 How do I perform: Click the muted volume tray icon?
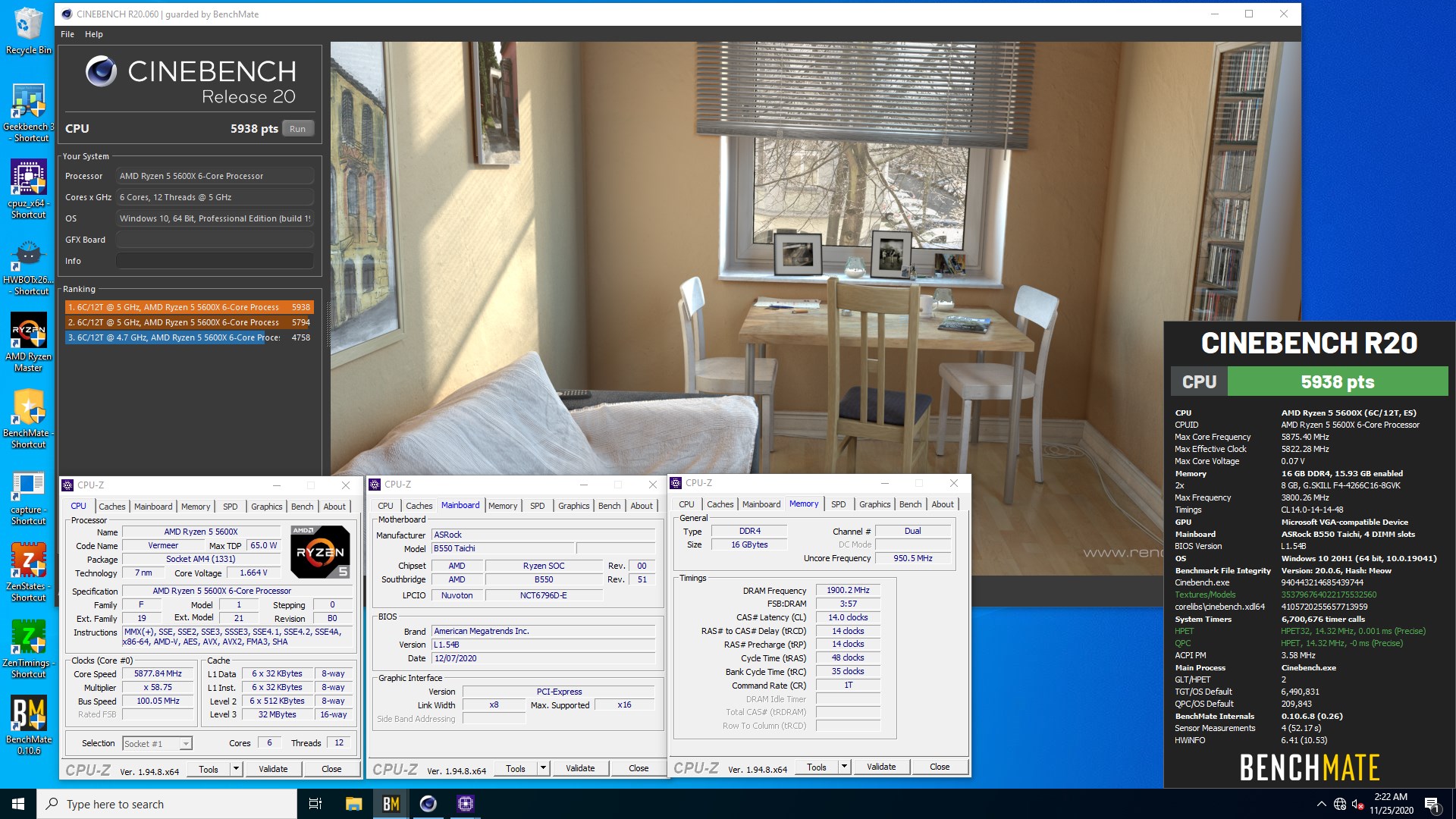point(1358,804)
